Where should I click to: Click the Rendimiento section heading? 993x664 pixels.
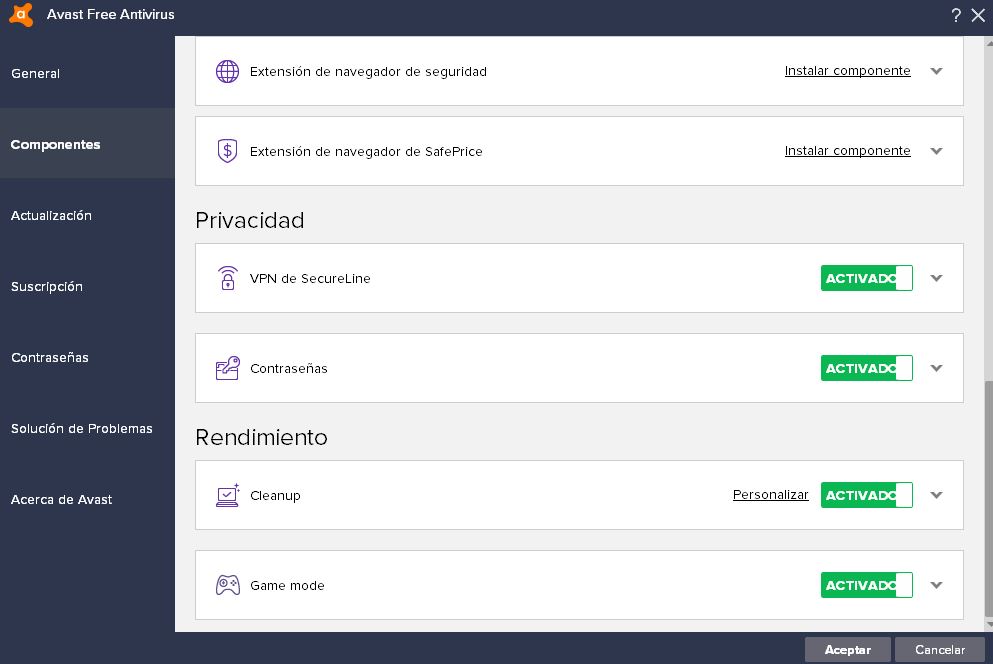coord(261,437)
